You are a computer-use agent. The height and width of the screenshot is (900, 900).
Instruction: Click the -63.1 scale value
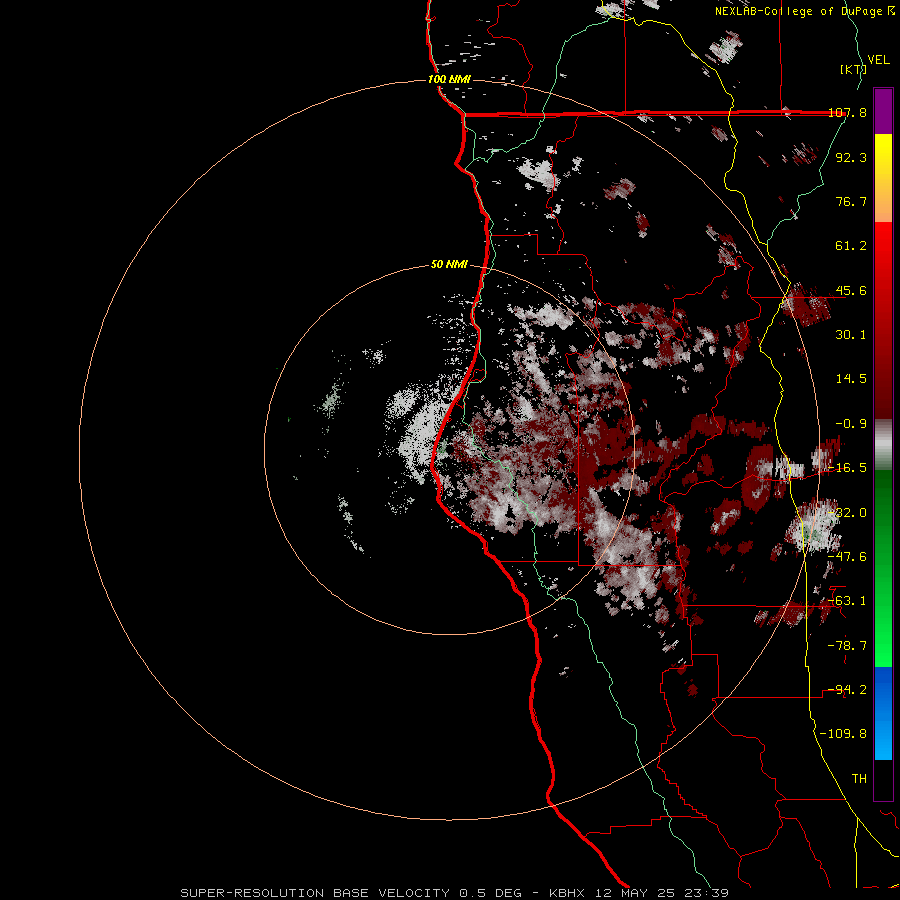(847, 601)
